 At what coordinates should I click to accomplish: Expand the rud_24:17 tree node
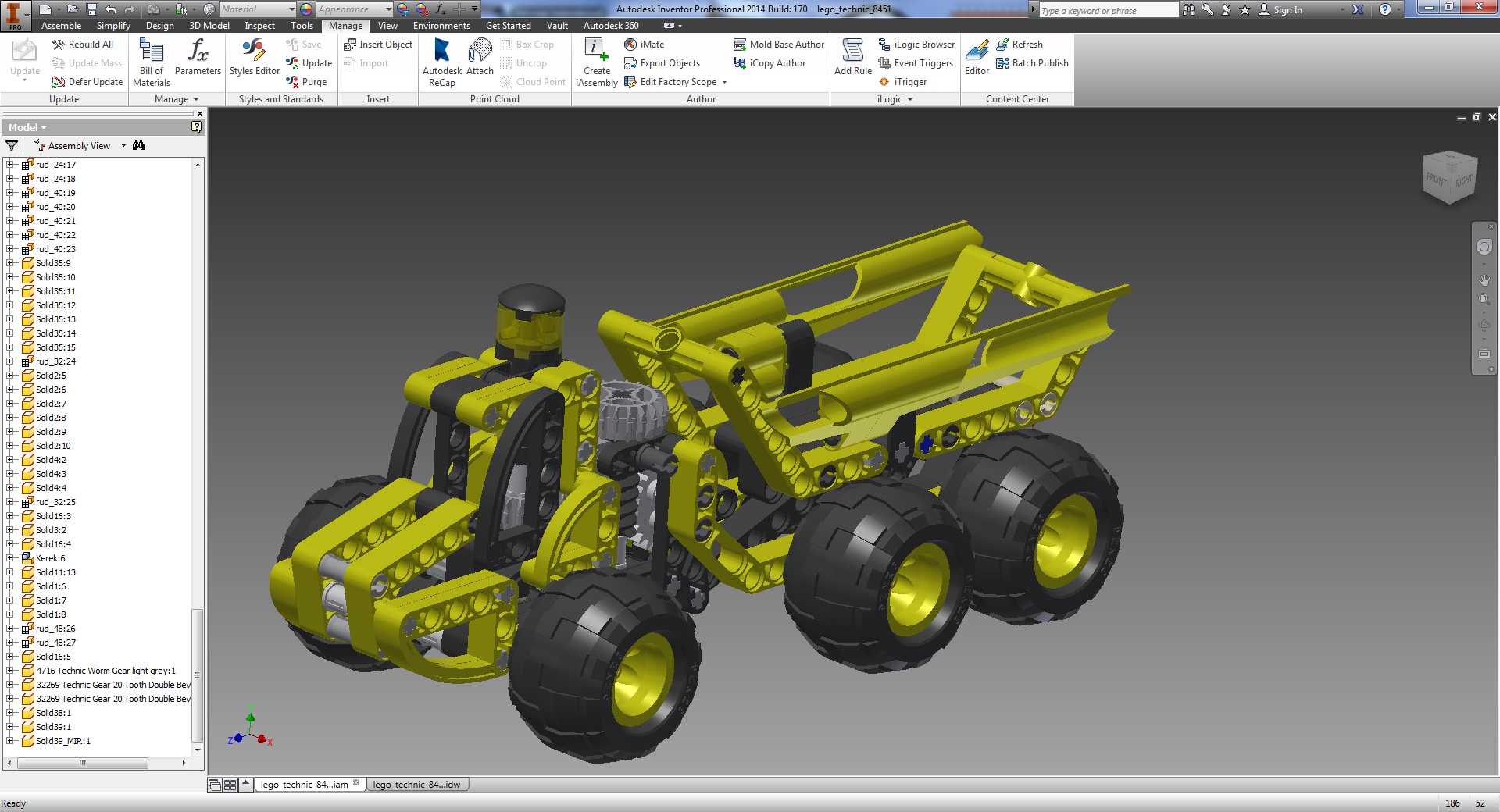(10, 165)
